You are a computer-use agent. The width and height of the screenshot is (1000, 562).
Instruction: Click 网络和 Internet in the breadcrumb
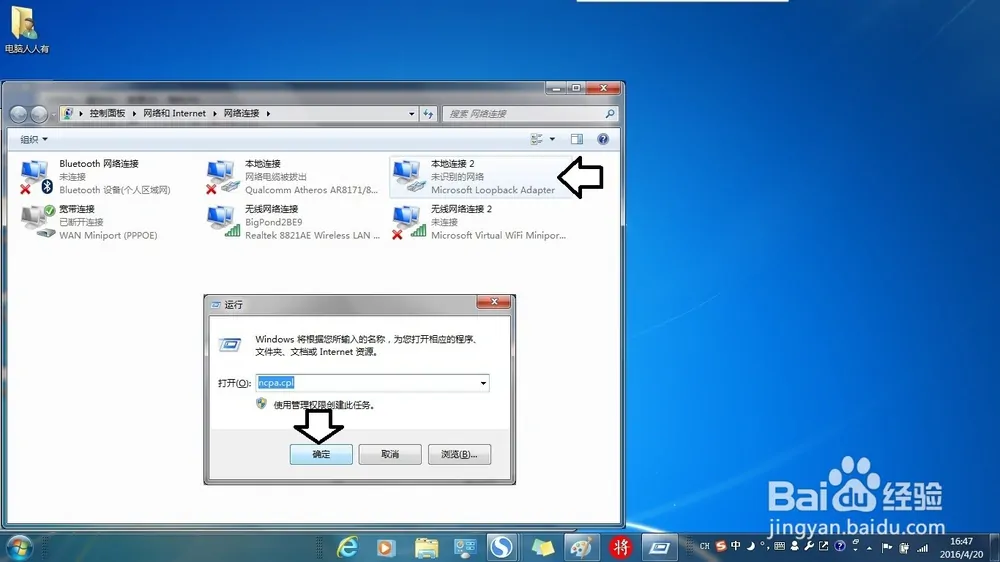(x=175, y=114)
